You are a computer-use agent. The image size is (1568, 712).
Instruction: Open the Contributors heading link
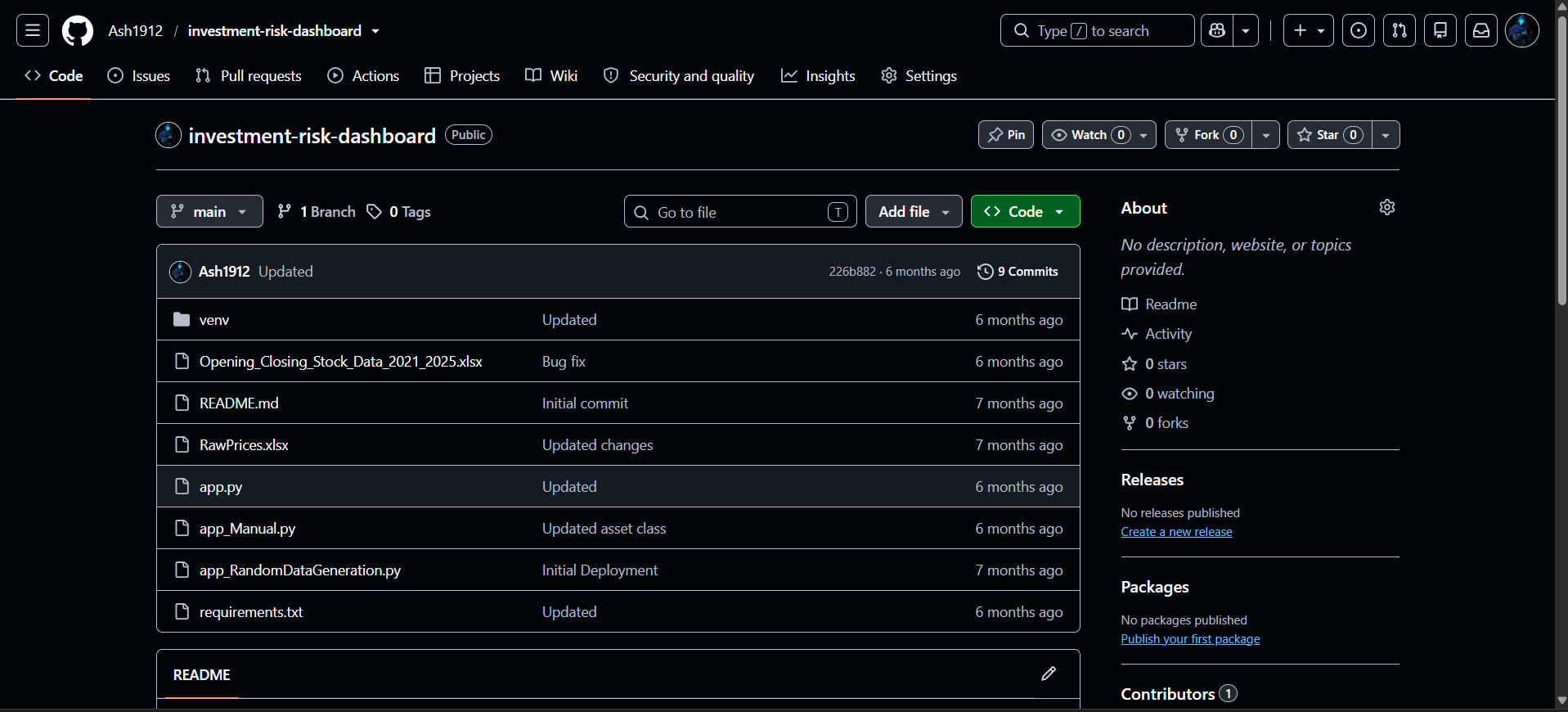click(x=1179, y=694)
